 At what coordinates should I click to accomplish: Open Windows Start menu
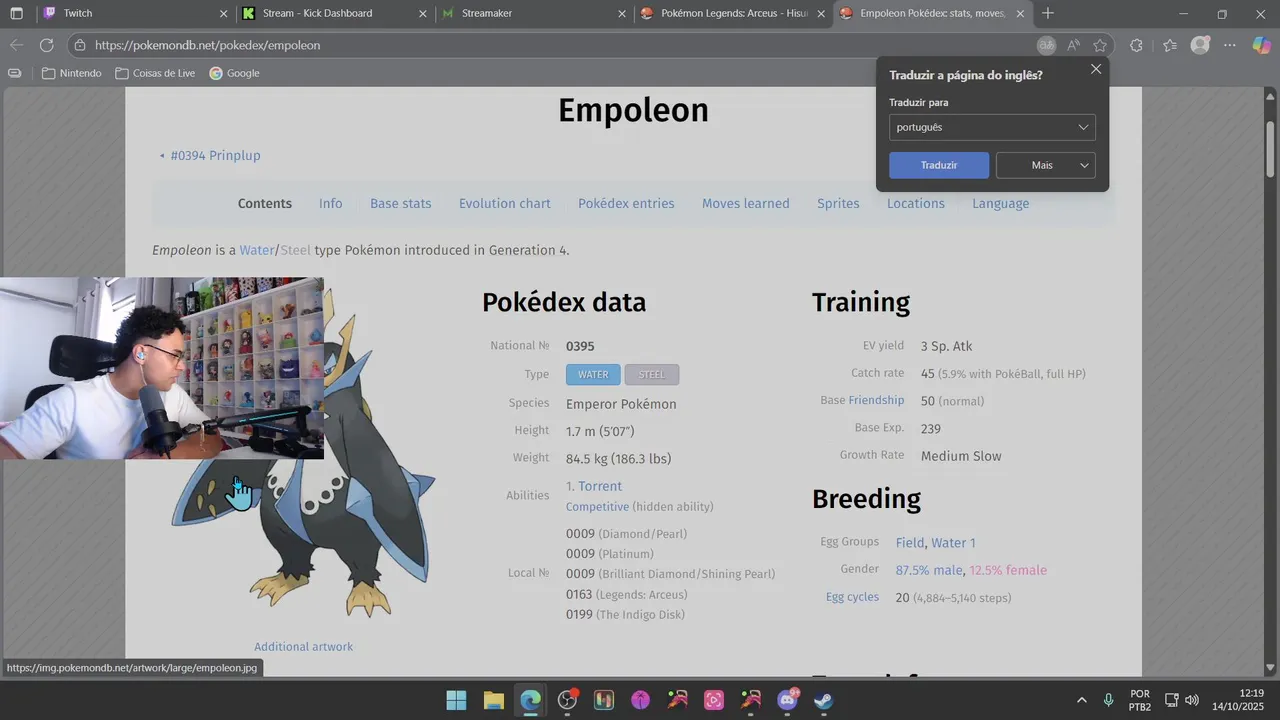pos(456,700)
